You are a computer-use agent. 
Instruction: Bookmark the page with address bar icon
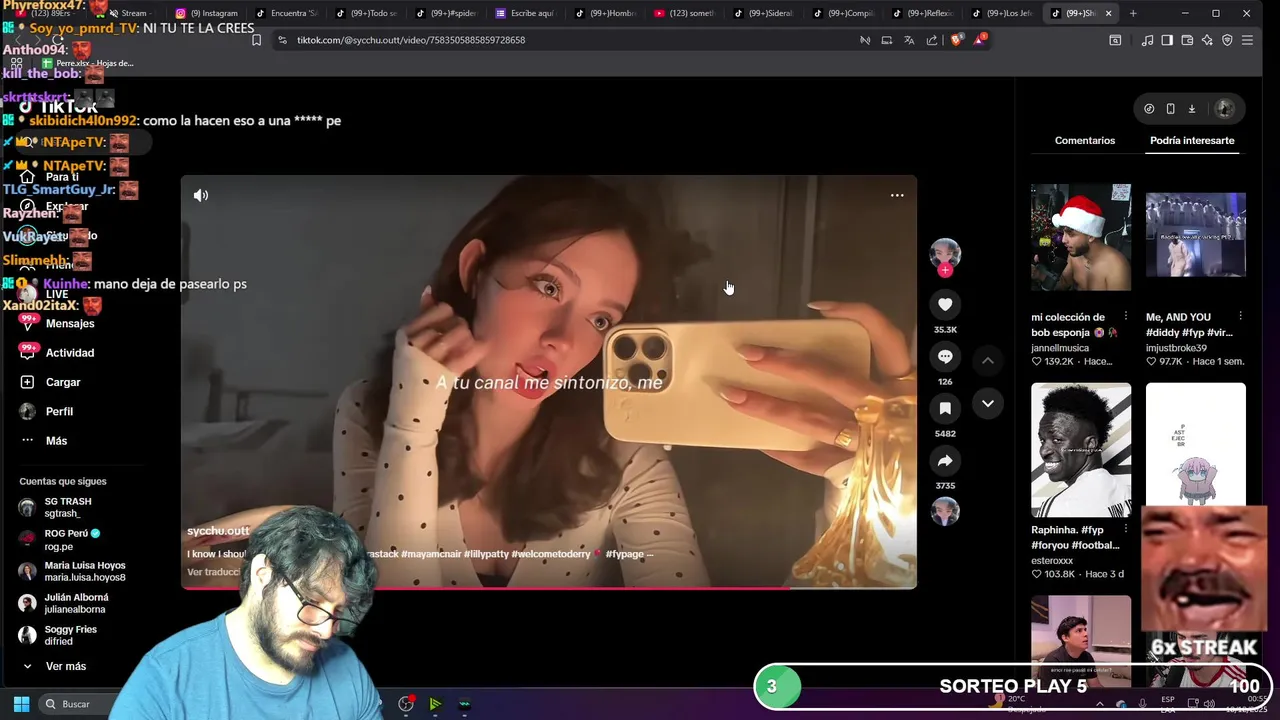(256, 40)
